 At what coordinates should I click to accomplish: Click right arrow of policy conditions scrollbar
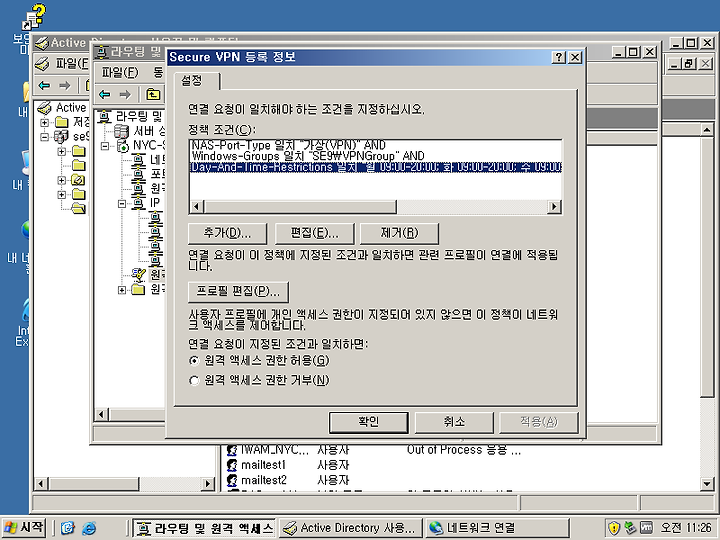(554, 207)
